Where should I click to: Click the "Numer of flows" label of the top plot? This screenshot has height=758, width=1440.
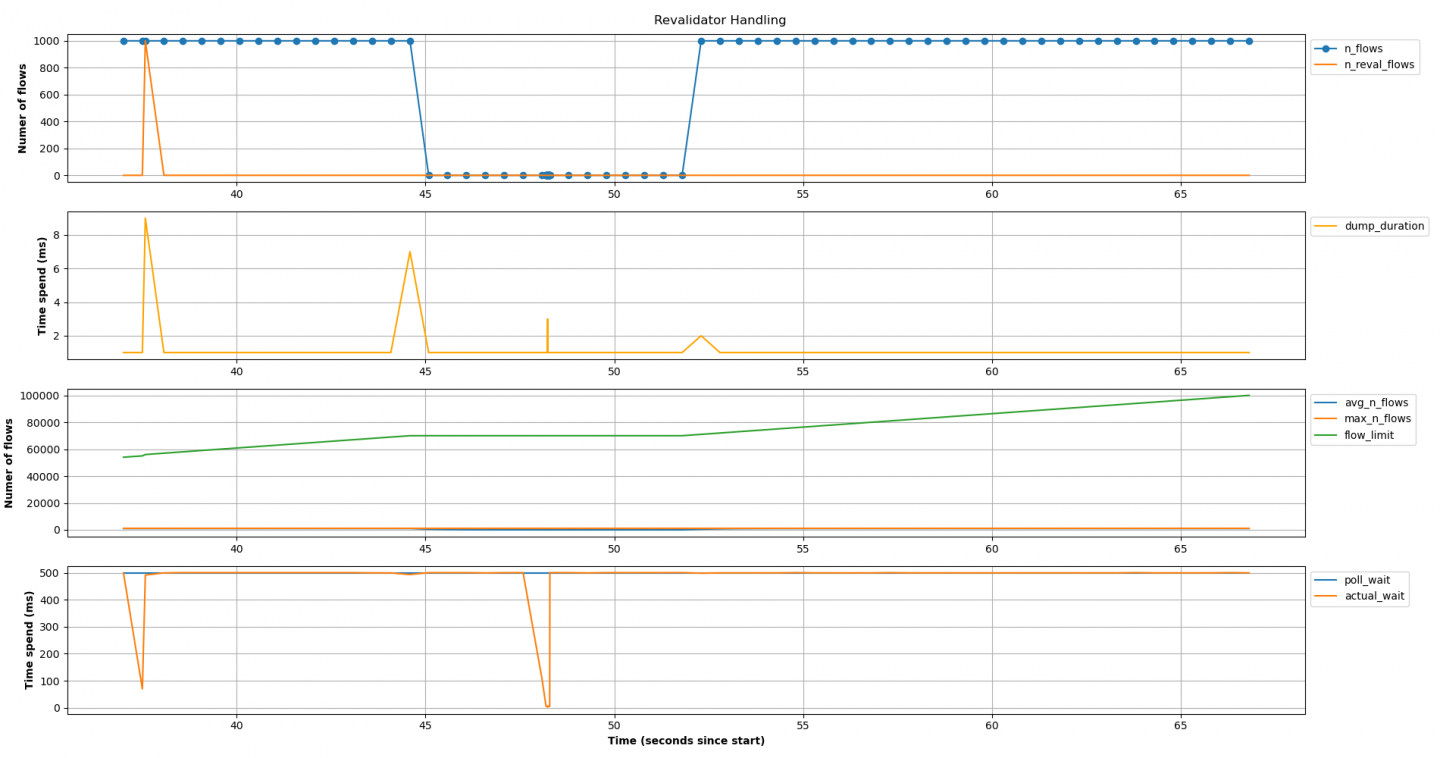click(23, 108)
